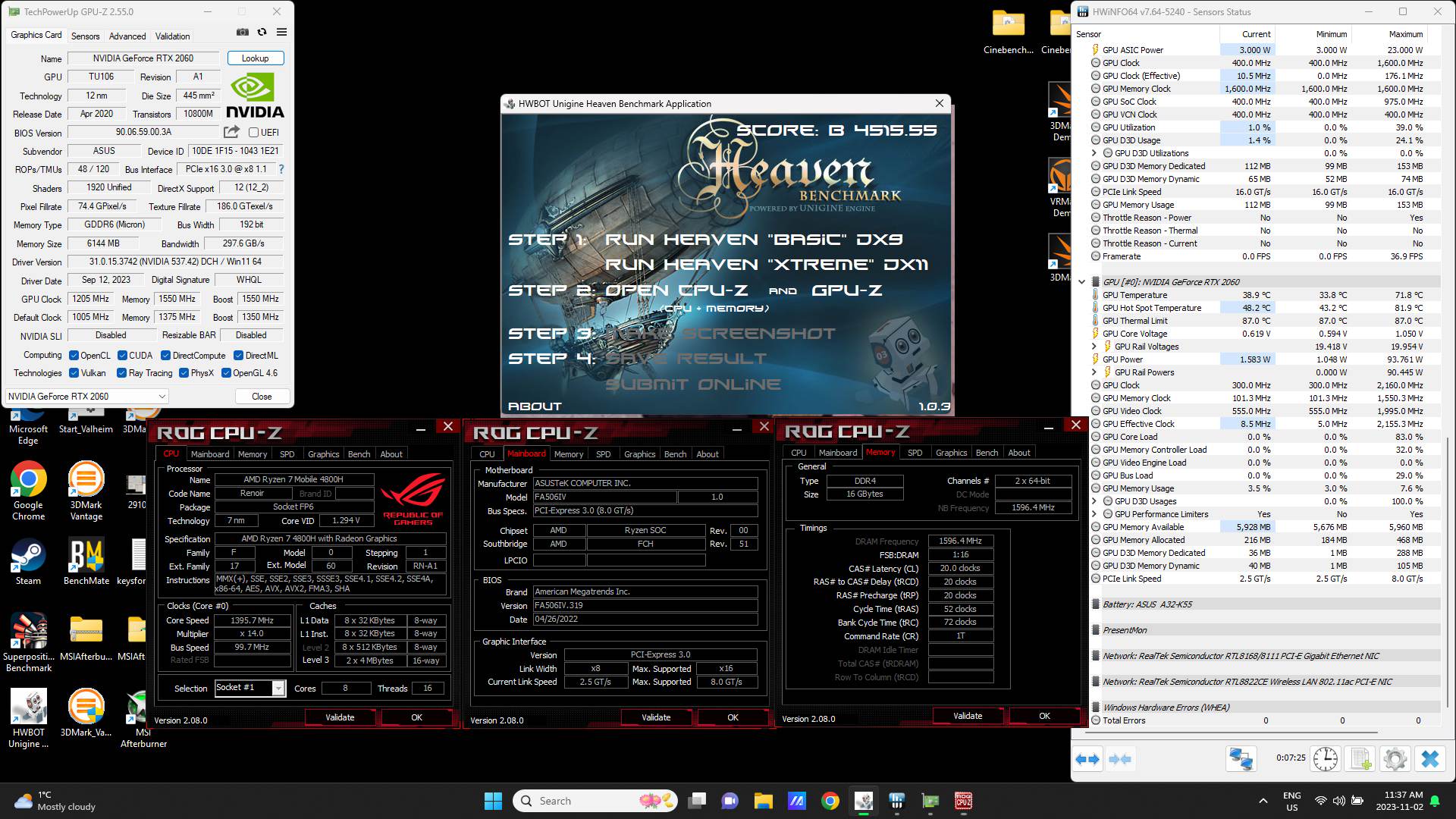
Task: Open Google Chrome desktop icon
Action: click(x=28, y=491)
